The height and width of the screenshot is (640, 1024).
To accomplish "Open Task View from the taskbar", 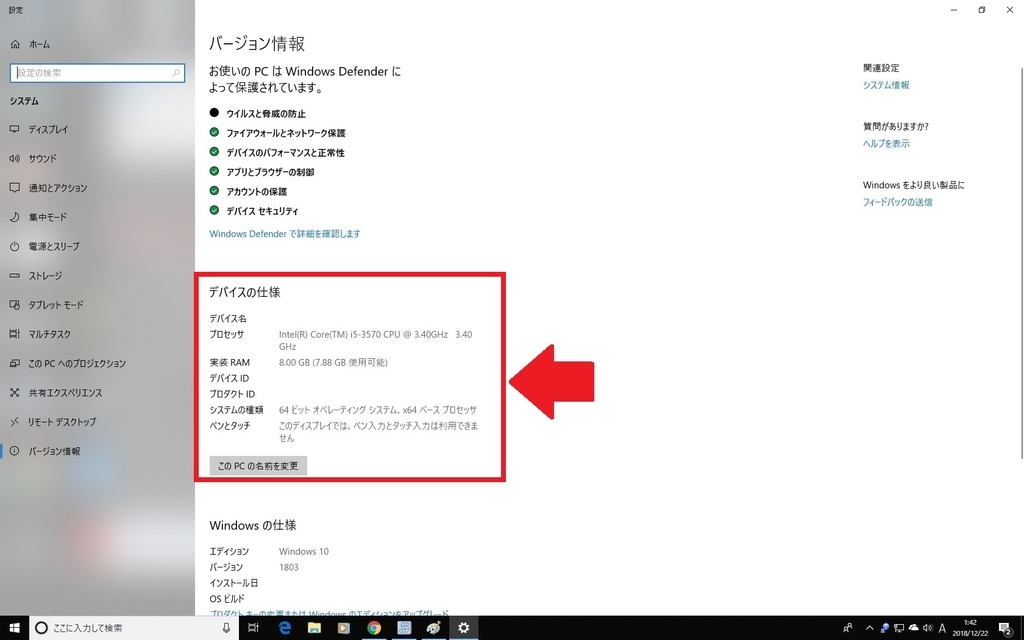I will 253,628.
